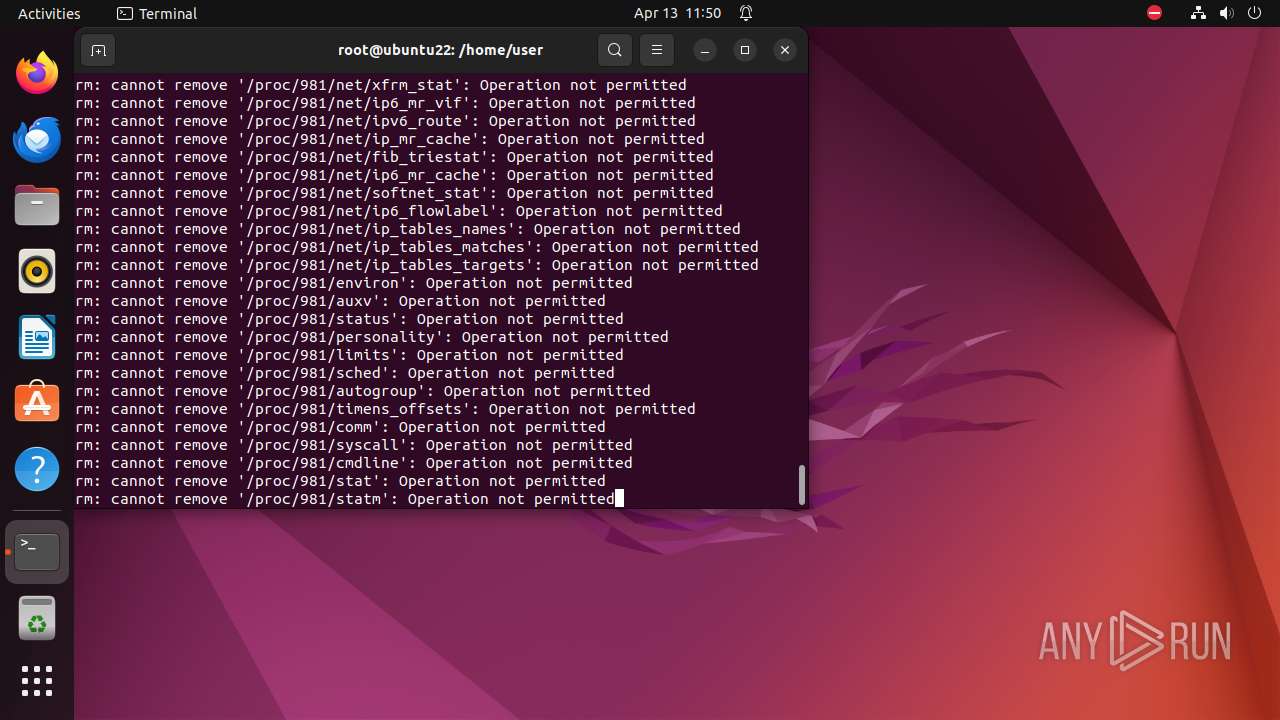This screenshot has height=720, width=1280.
Task: Open Firefox from the dock
Action: (37, 73)
